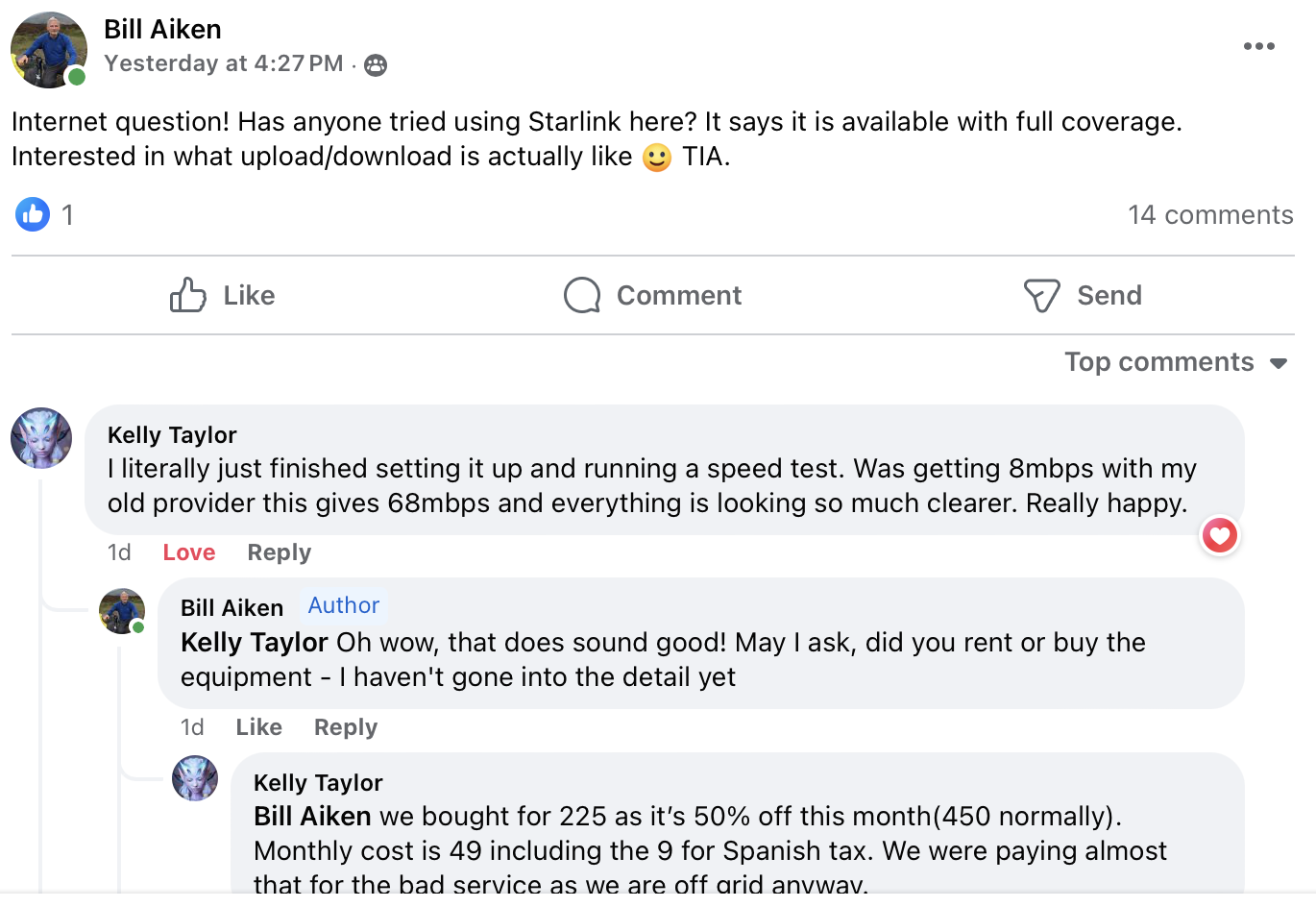Click Kelly Taylor's avatar on first comment

41,438
